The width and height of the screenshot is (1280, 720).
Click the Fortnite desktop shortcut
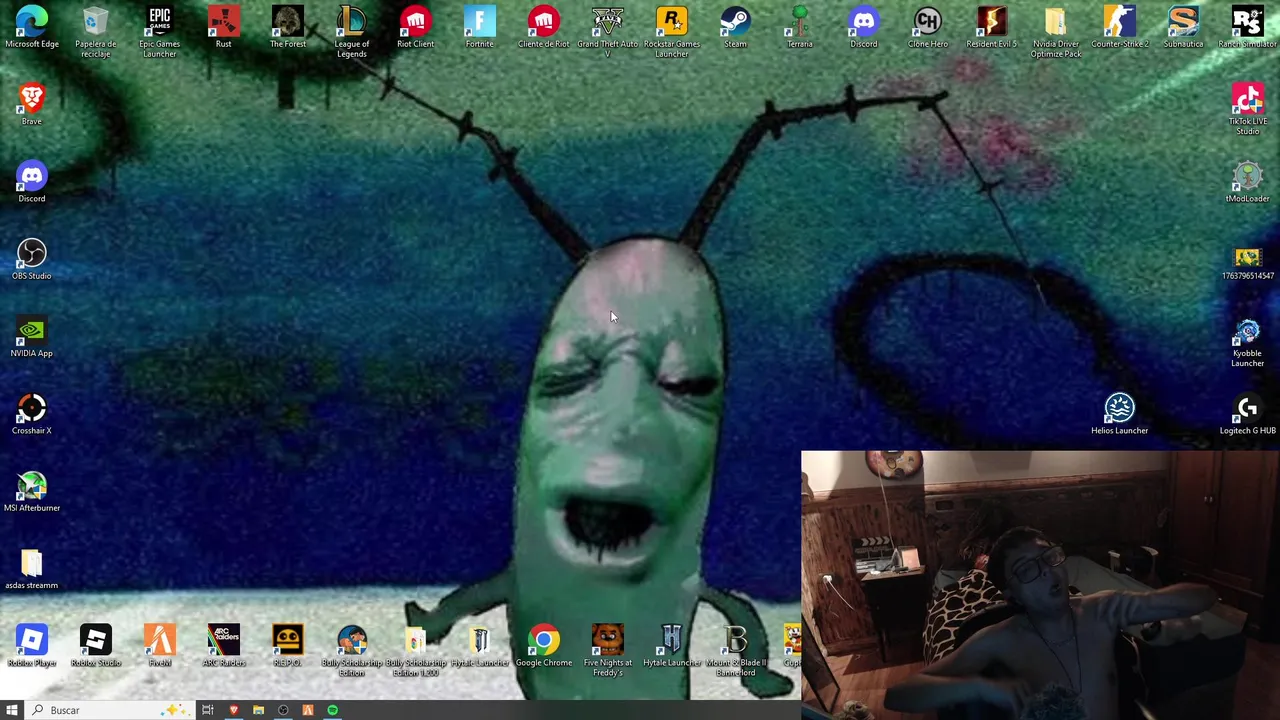(480, 28)
